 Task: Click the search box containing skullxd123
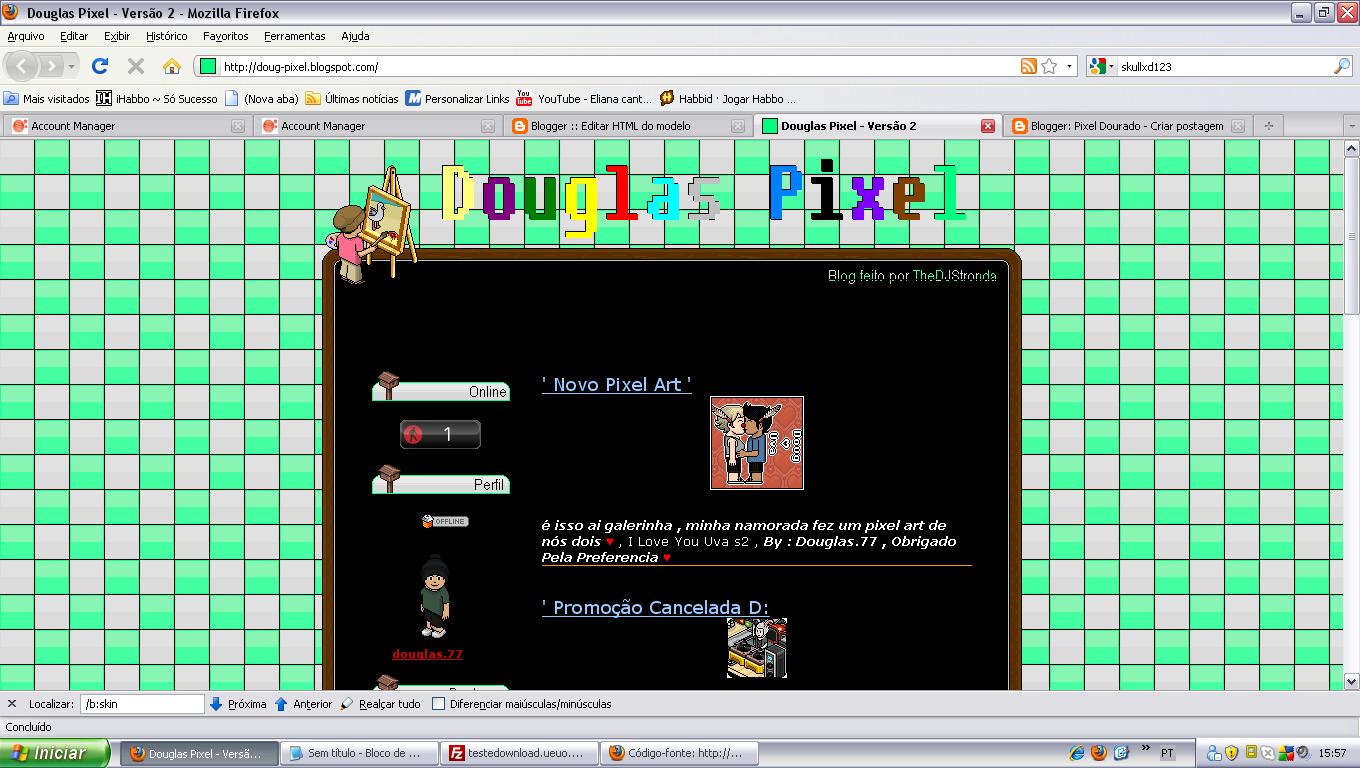(x=1225, y=67)
